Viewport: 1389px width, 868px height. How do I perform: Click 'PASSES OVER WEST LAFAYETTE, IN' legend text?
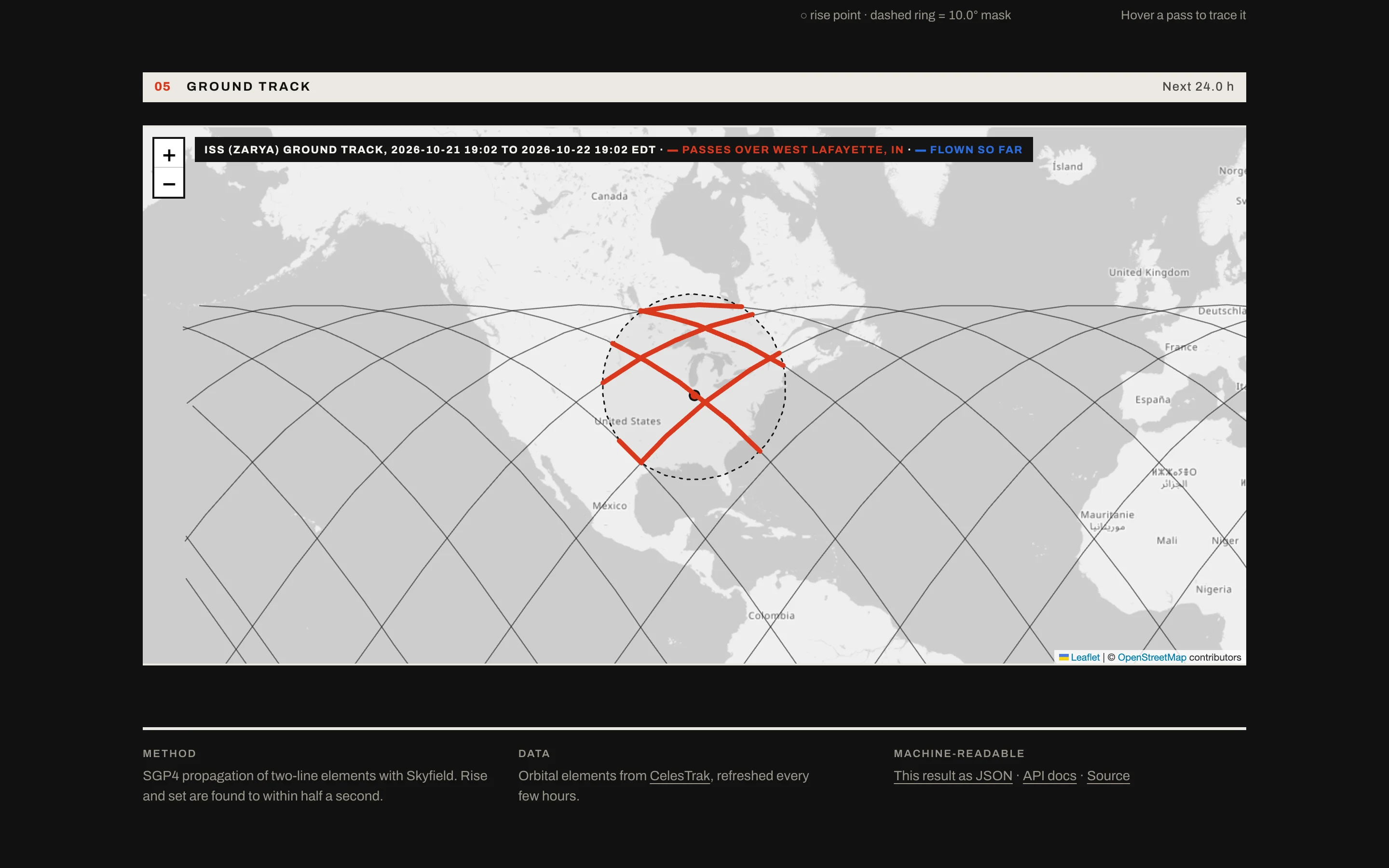pos(793,150)
